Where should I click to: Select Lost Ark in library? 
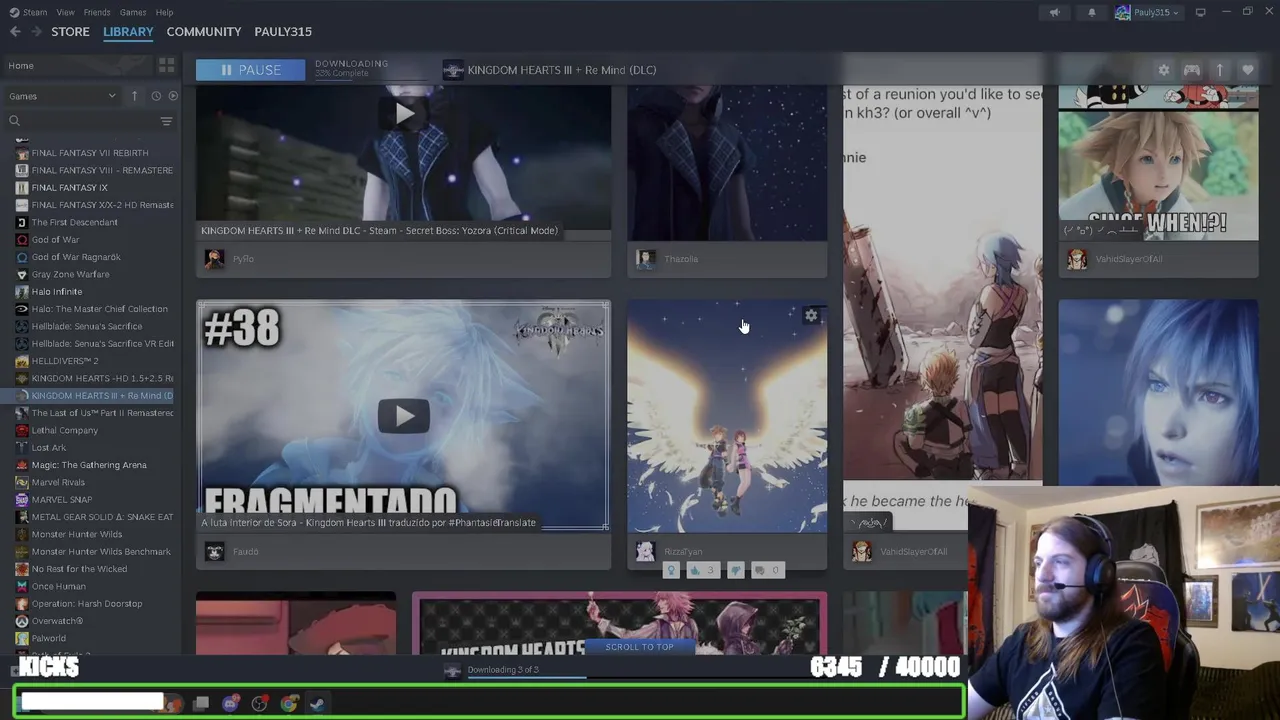pyautogui.click(x=49, y=448)
